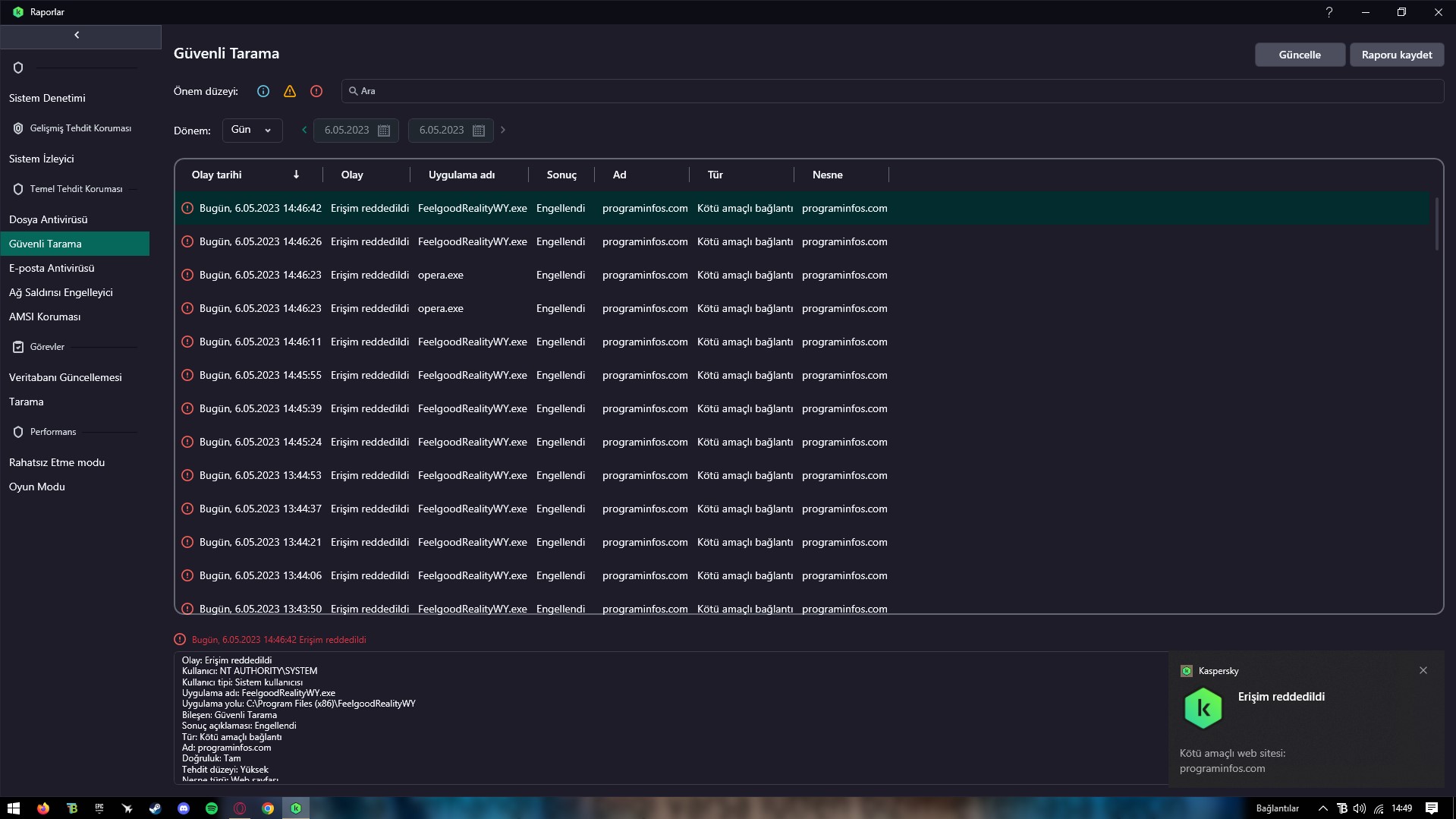1456x819 pixels.
Task: Open the Epic Games launcher from the taskbar
Action: coord(99,808)
